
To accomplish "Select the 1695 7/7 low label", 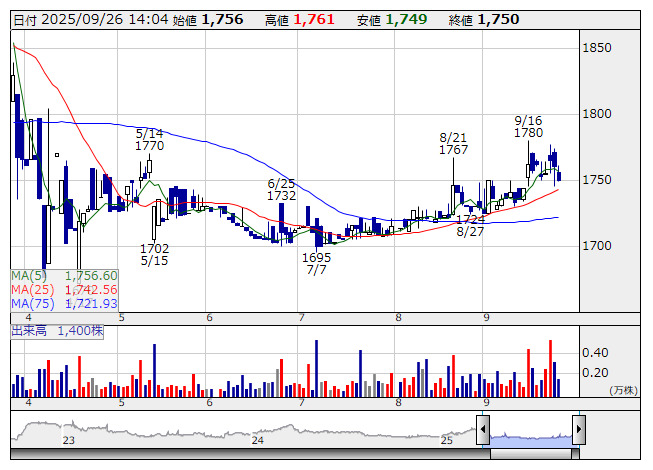I will tap(317, 264).
